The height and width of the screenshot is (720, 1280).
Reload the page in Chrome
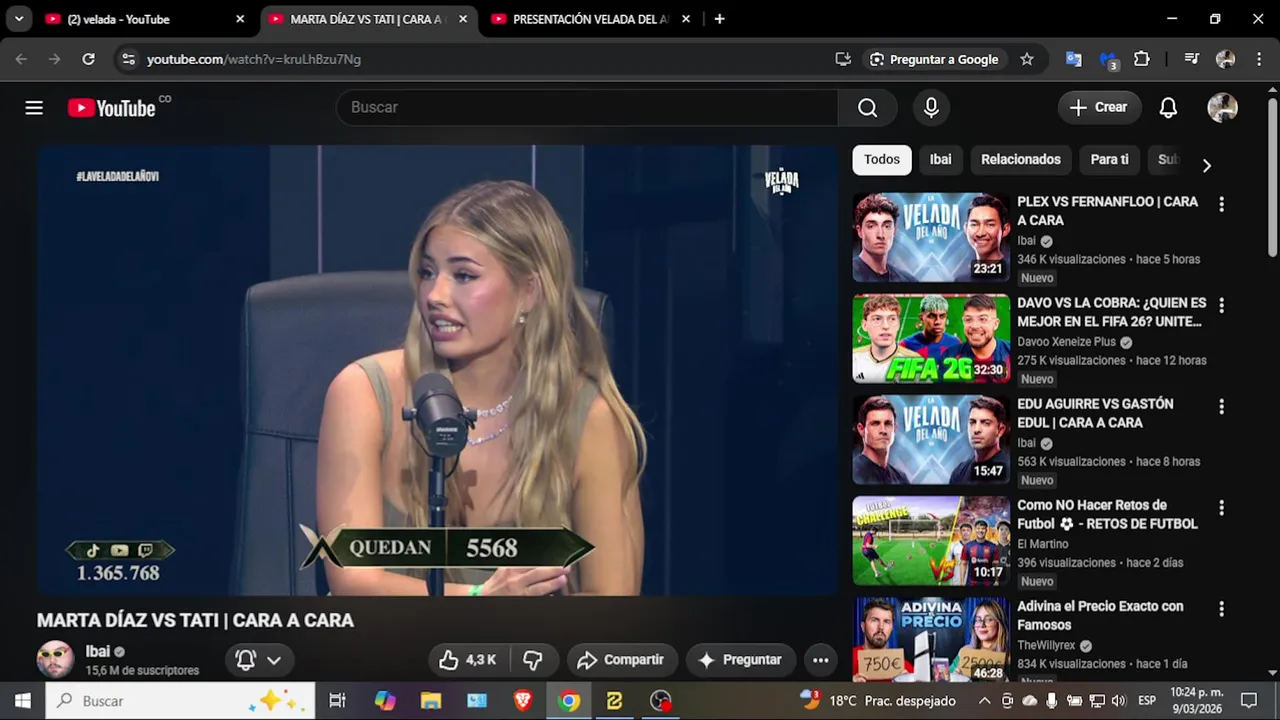(x=88, y=59)
